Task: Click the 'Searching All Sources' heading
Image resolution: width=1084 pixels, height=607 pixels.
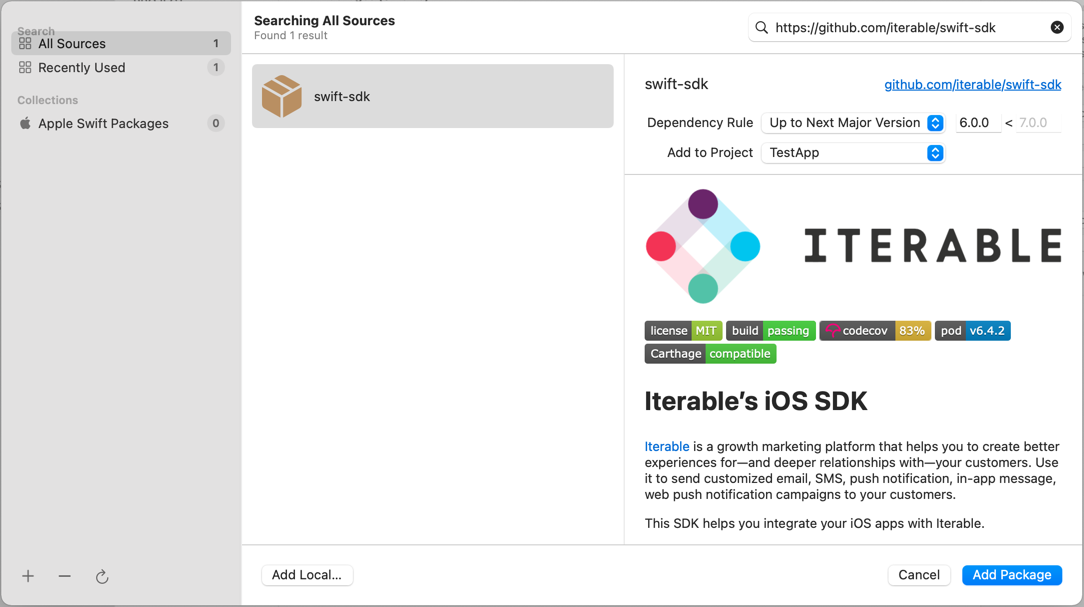Action: point(324,21)
